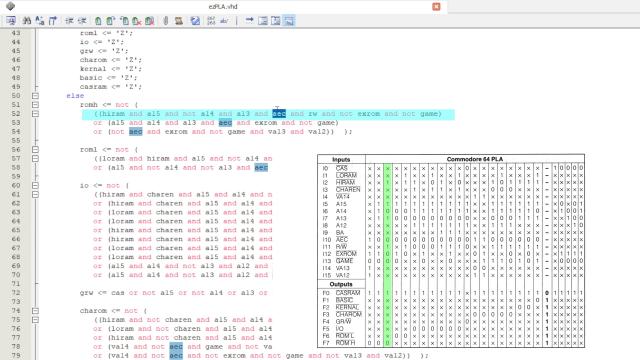
Task: Click the 'LORAM' row label in PLA table
Action: point(346,176)
